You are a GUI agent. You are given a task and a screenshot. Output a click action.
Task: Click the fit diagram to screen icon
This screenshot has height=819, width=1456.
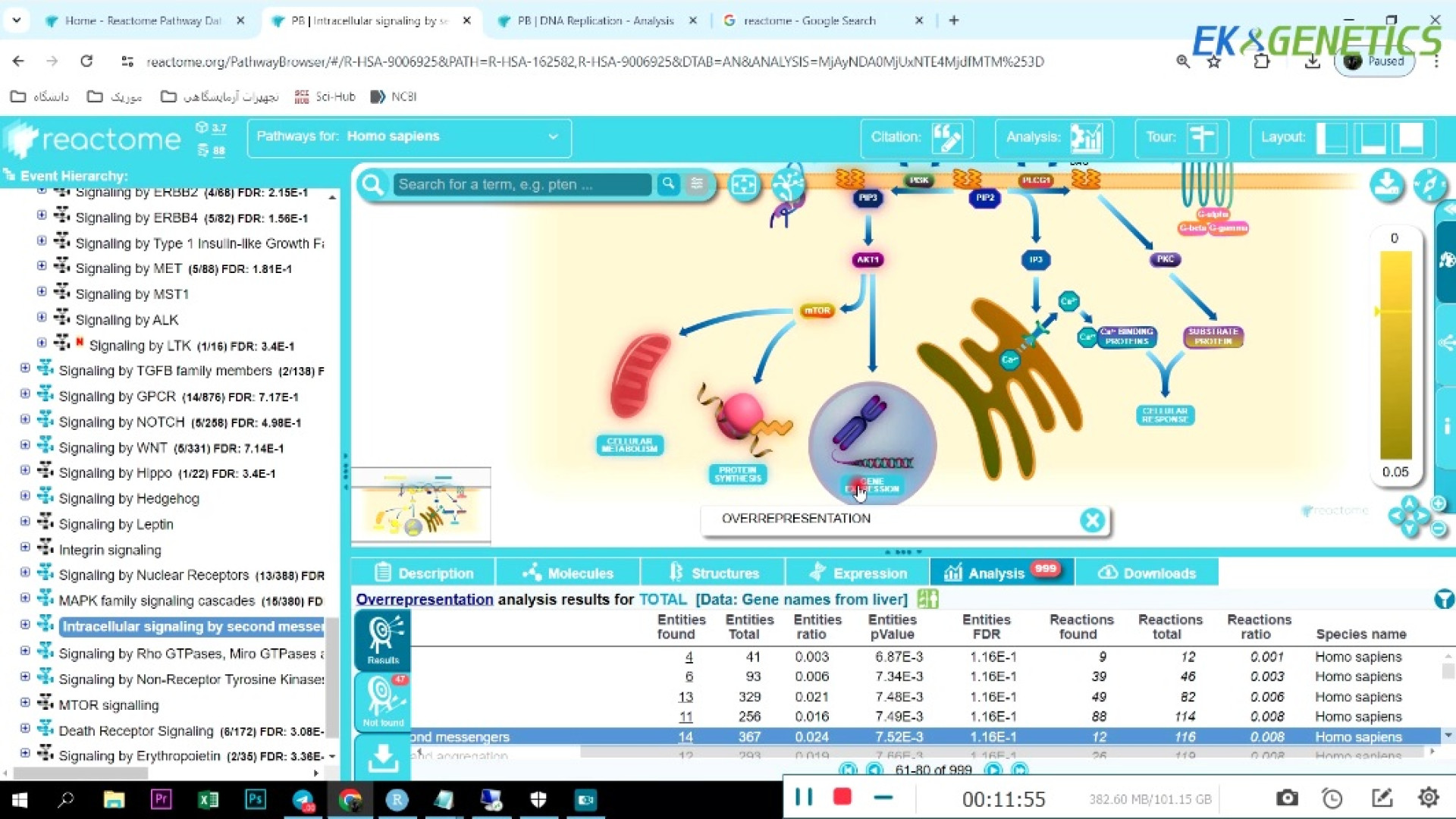(x=743, y=185)
